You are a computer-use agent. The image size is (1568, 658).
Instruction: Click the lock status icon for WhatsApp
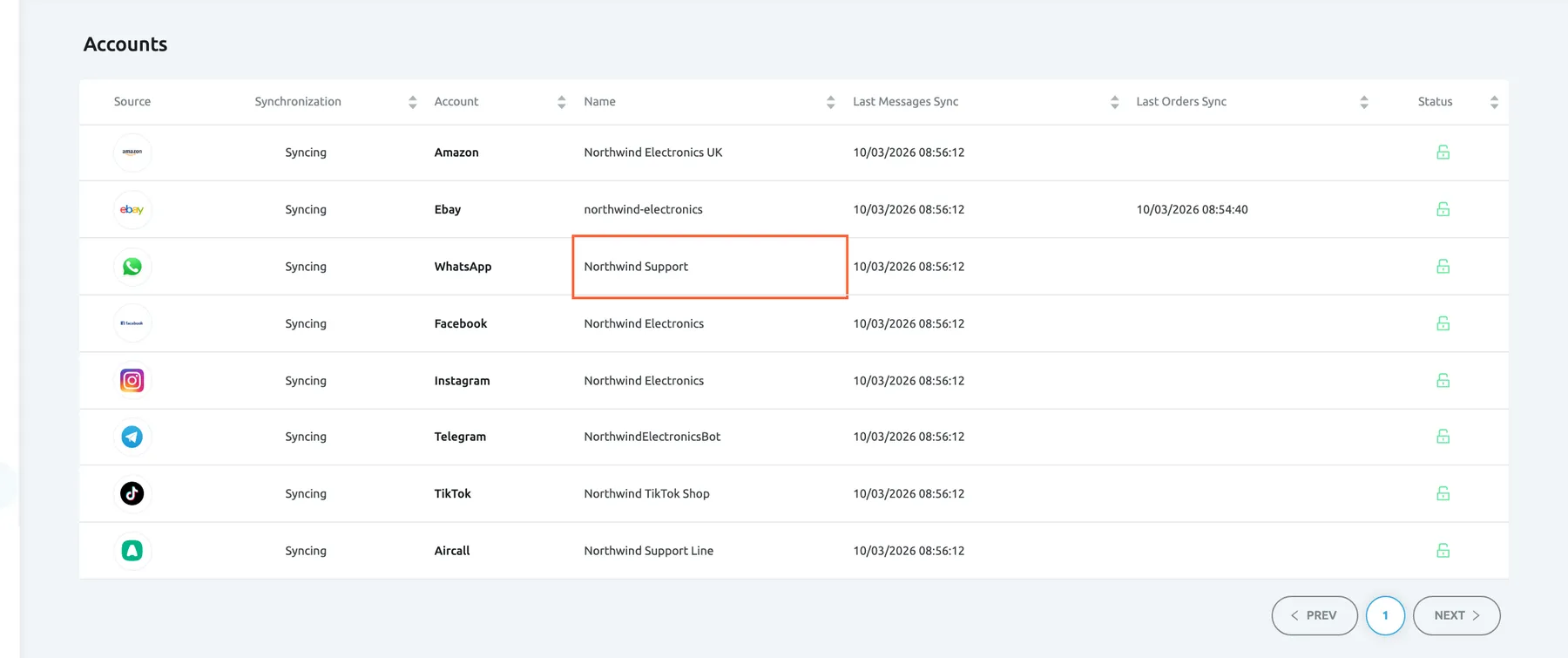1443,267
